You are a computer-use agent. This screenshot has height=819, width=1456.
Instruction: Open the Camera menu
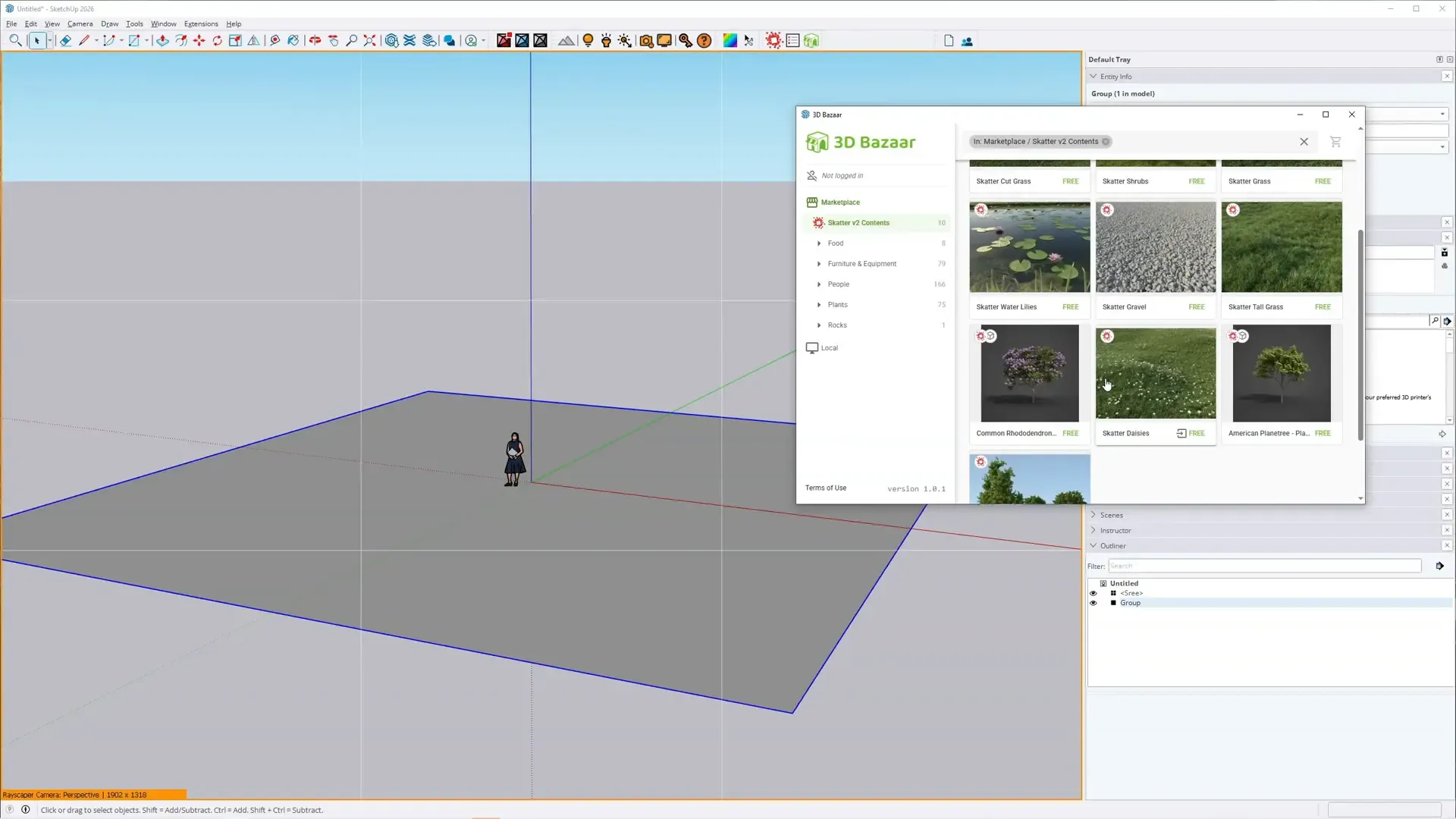point(80,24)
